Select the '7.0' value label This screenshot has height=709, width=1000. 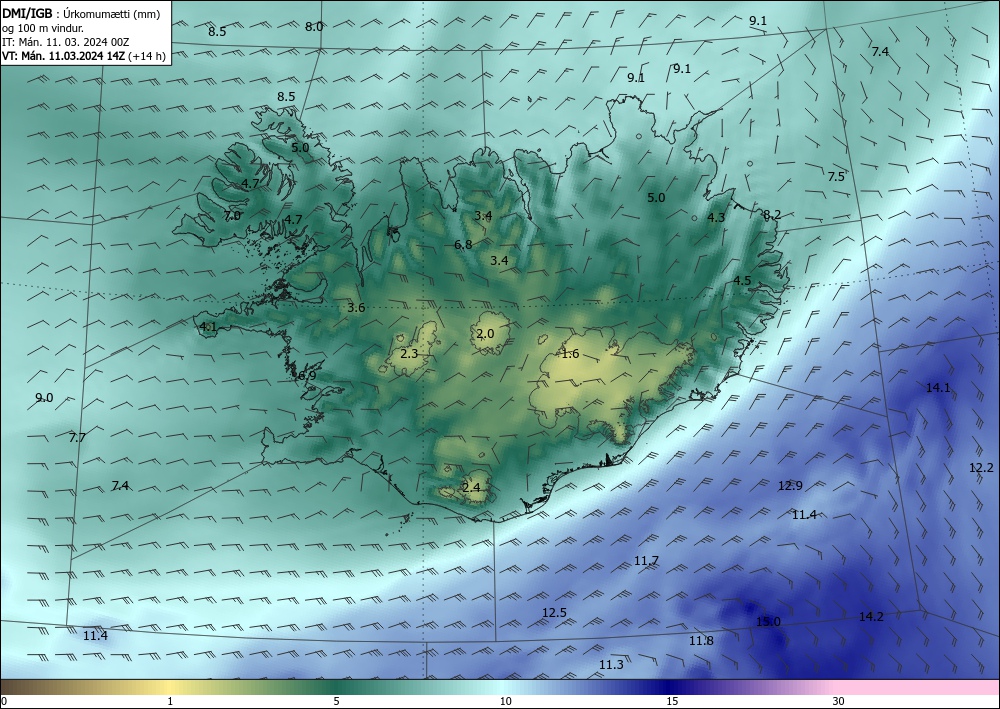(233, 216)
